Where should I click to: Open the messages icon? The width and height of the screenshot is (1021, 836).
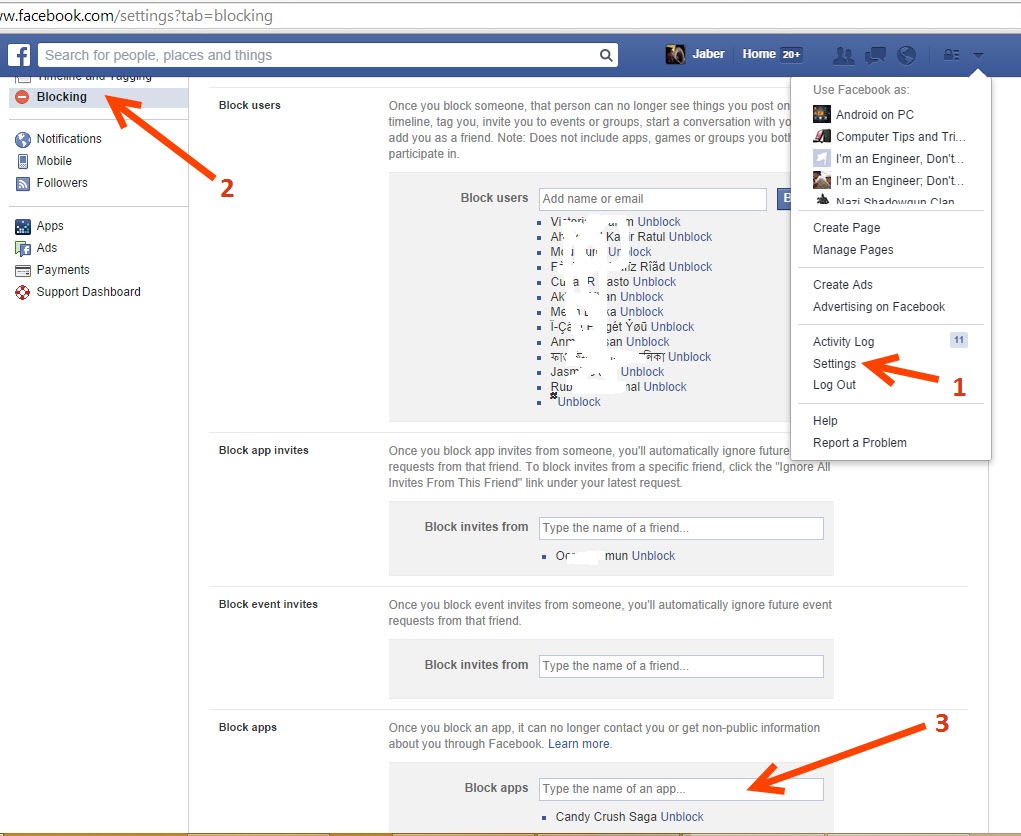tap(875, 55)
